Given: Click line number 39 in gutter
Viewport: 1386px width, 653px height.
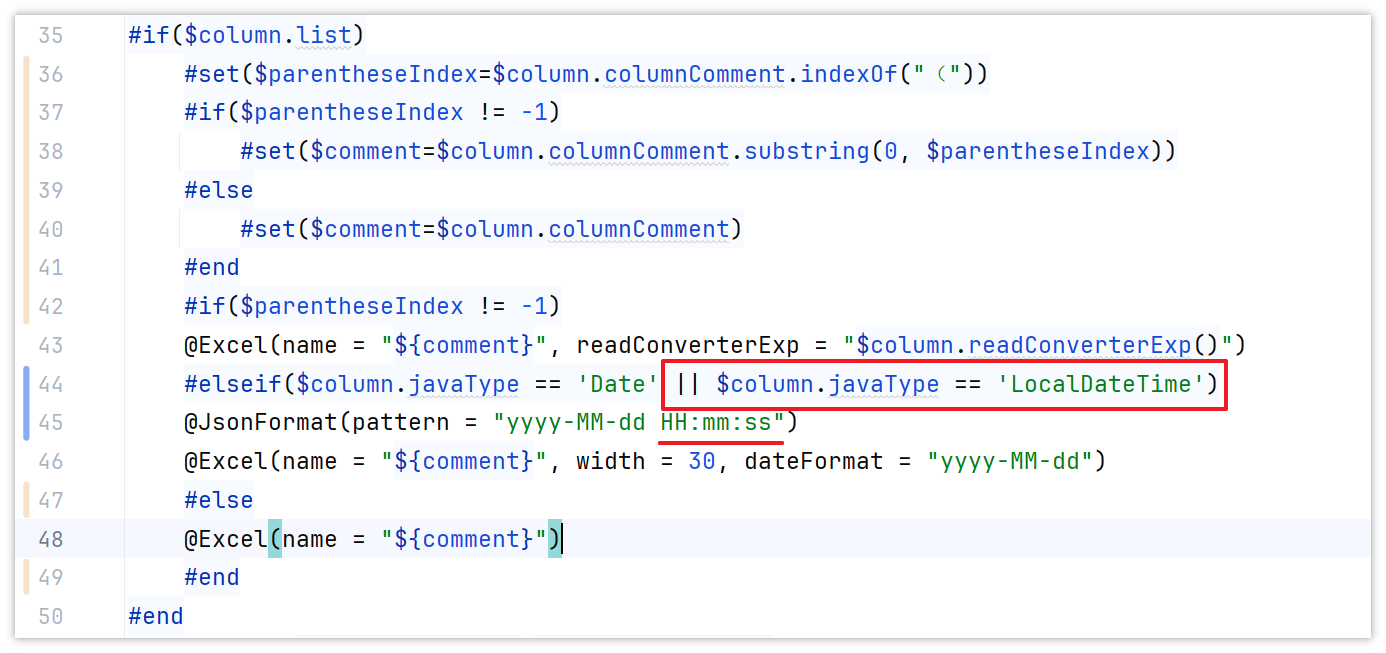Looking at the screenshot, I should [51, 190].
